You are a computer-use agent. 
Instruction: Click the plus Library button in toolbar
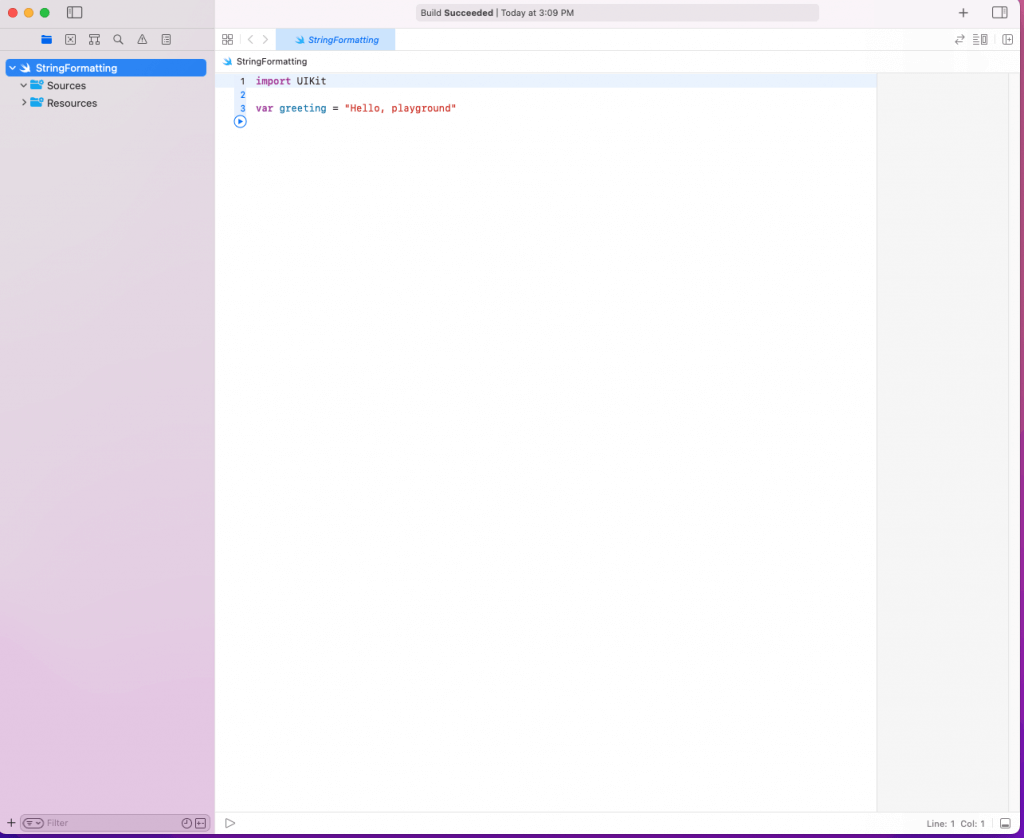(x=963, y=13)
